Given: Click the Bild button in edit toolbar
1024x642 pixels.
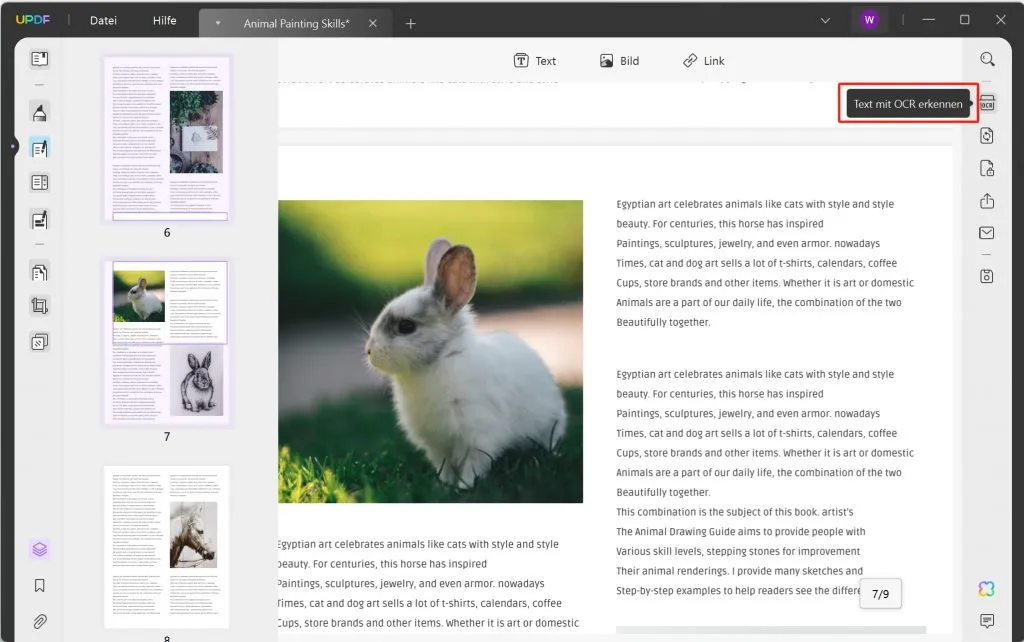Looking at the screenshot, I should coord(619,61).
